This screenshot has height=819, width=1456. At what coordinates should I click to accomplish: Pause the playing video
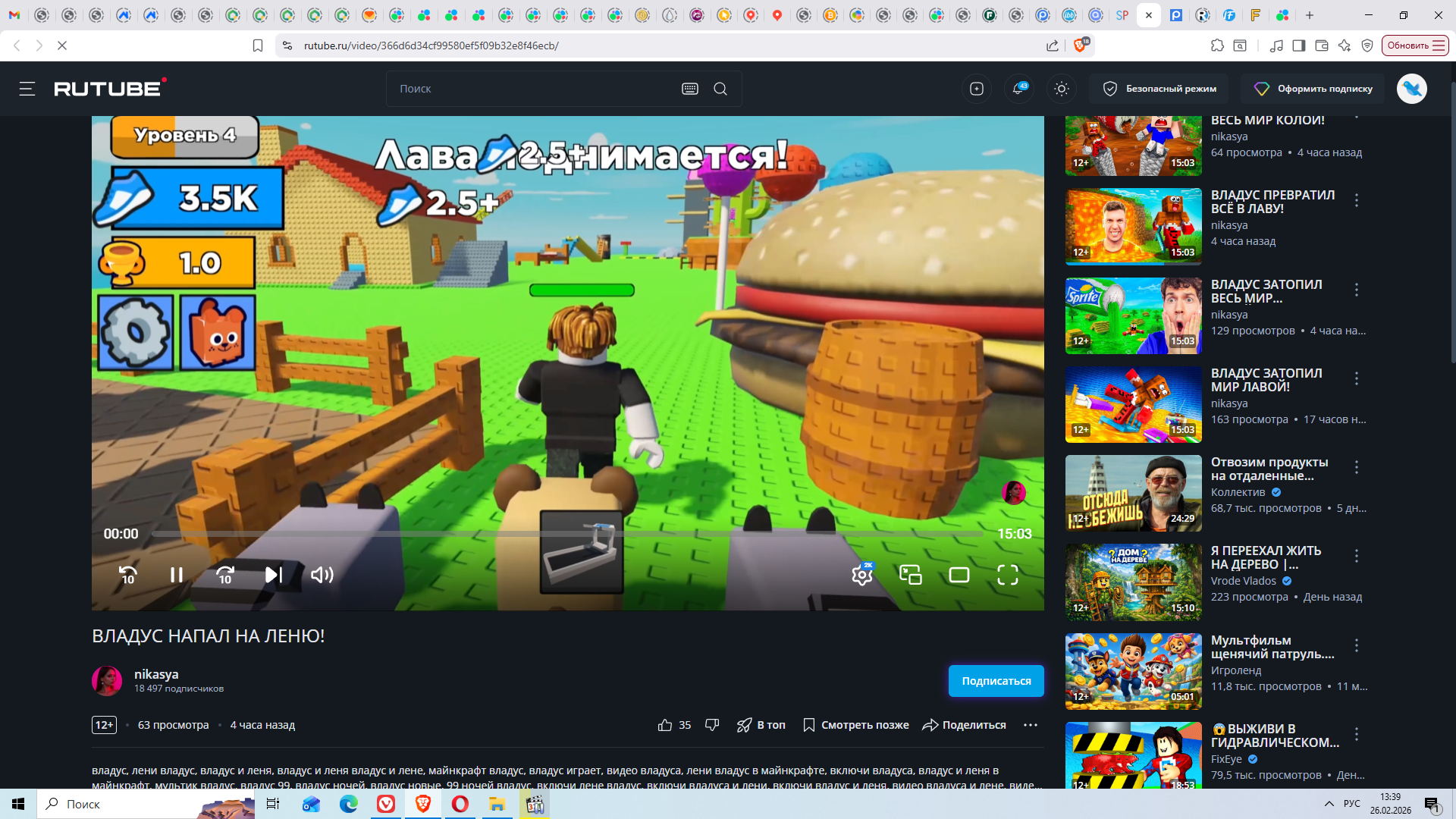pos(177,576)
